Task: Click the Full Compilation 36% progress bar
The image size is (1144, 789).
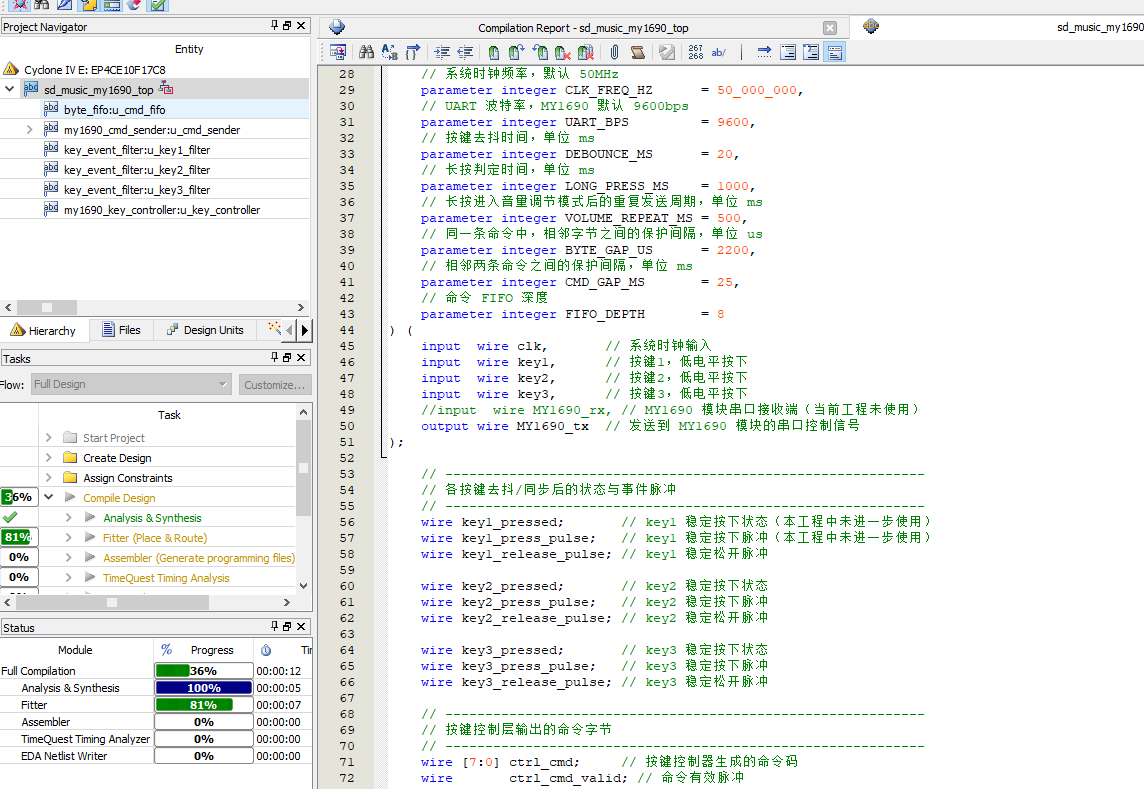Action: tap(204, 671)
